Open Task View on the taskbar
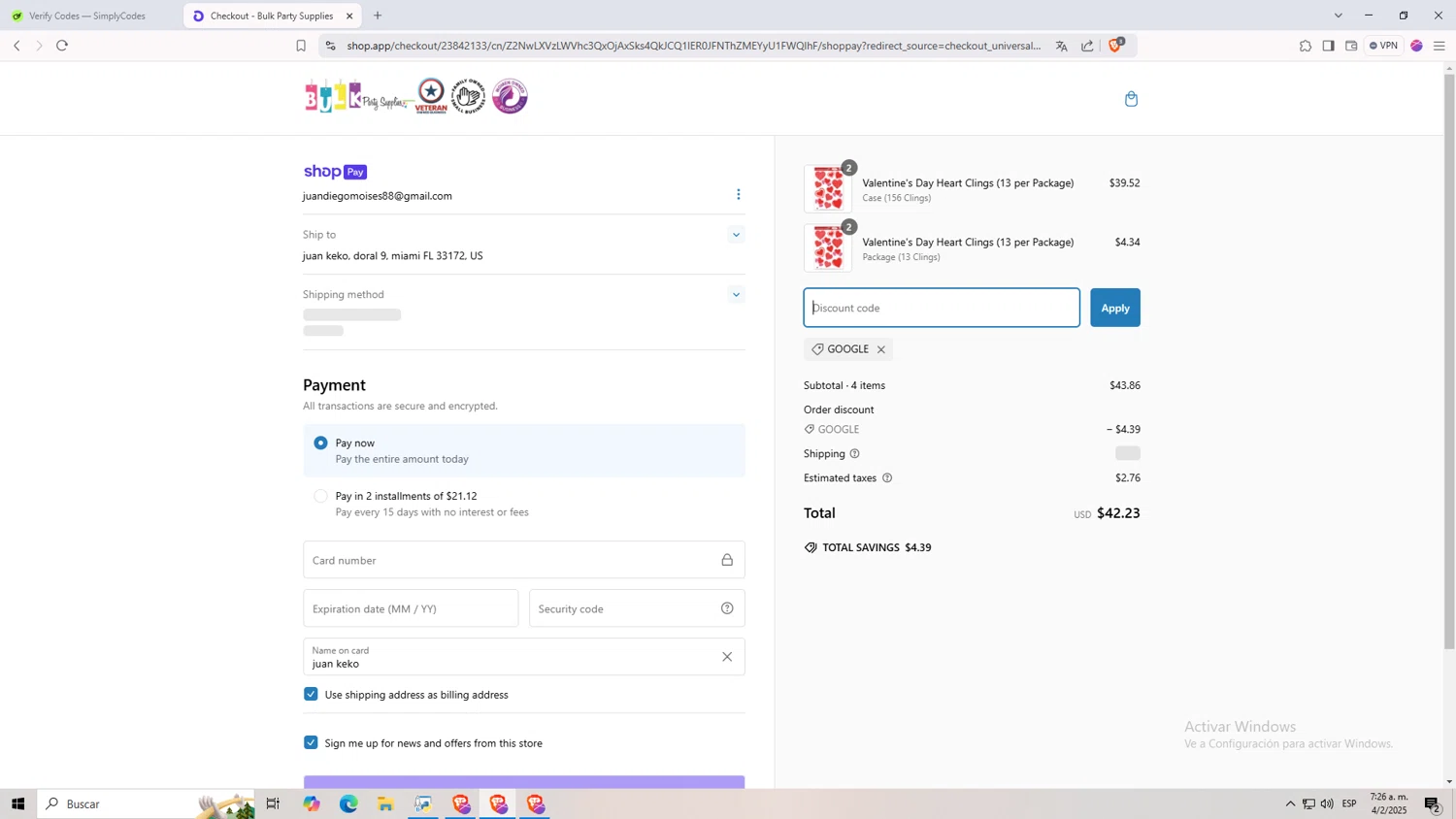 [x=273, y=803]
